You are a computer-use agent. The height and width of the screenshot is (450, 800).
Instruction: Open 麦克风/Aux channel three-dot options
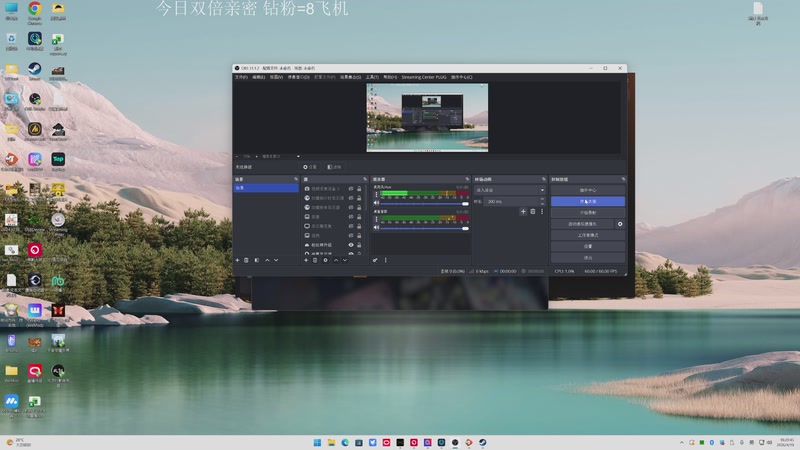377,194
